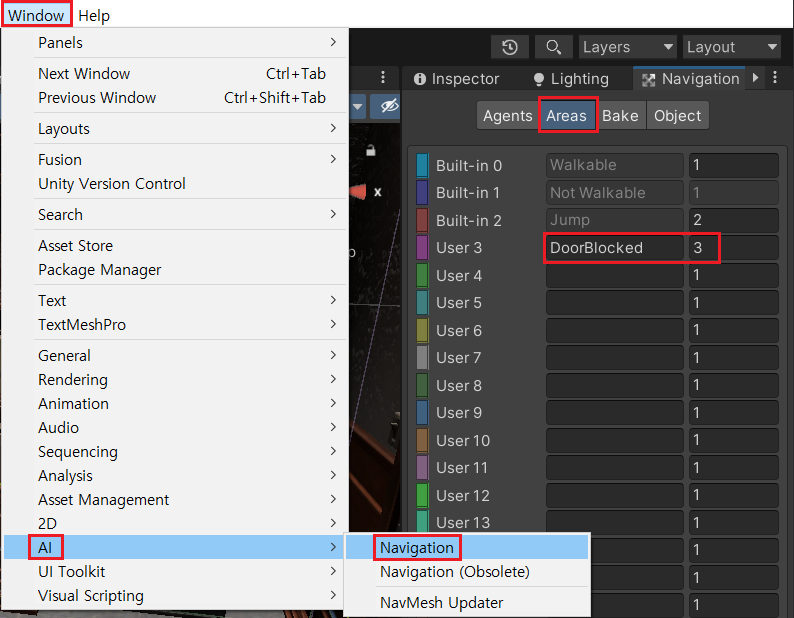Open the global search magnifier icon

tap(553, 47)
